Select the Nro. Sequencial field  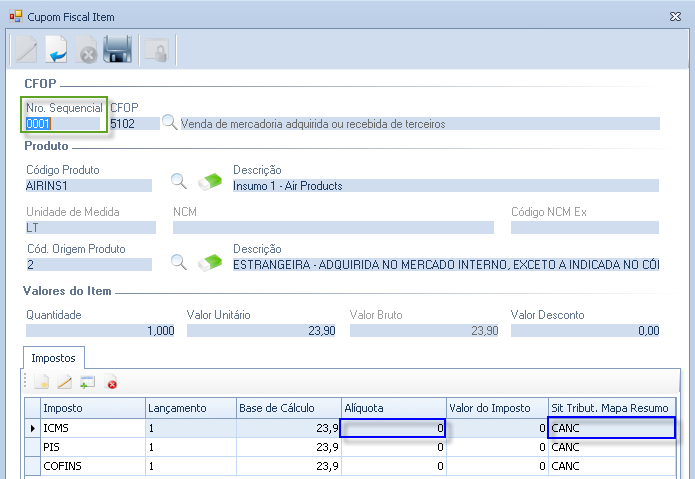pos(62,124)
